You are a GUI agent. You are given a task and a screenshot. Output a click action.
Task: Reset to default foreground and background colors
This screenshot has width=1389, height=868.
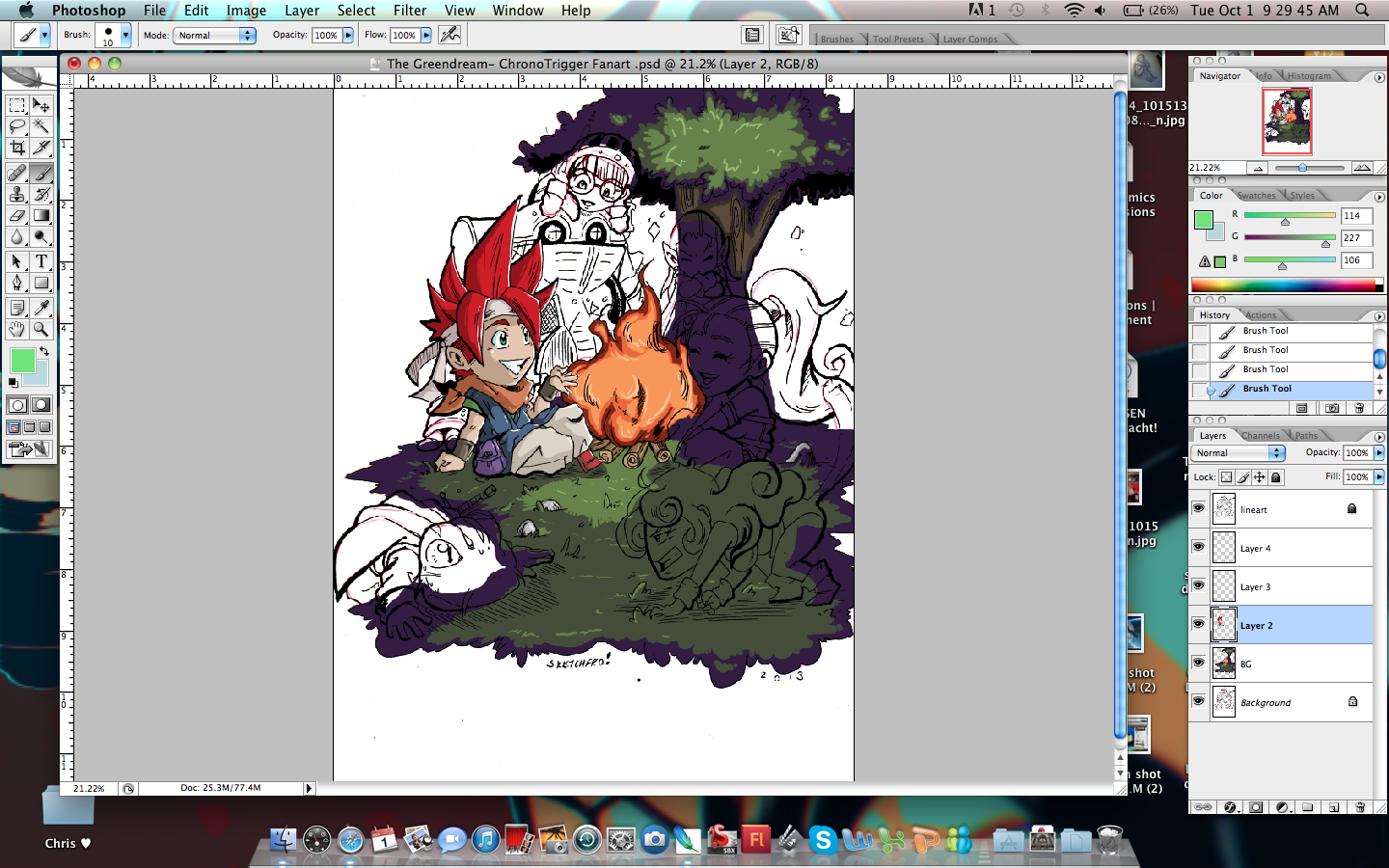pos(14,383)
